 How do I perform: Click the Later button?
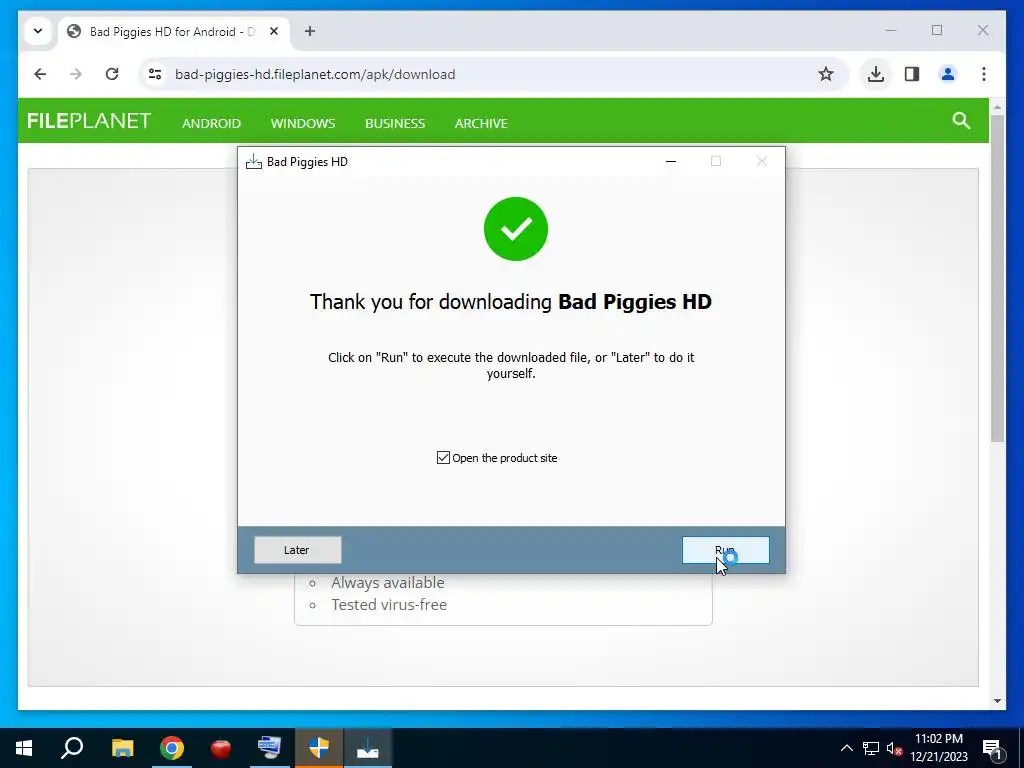pos(297,550)
